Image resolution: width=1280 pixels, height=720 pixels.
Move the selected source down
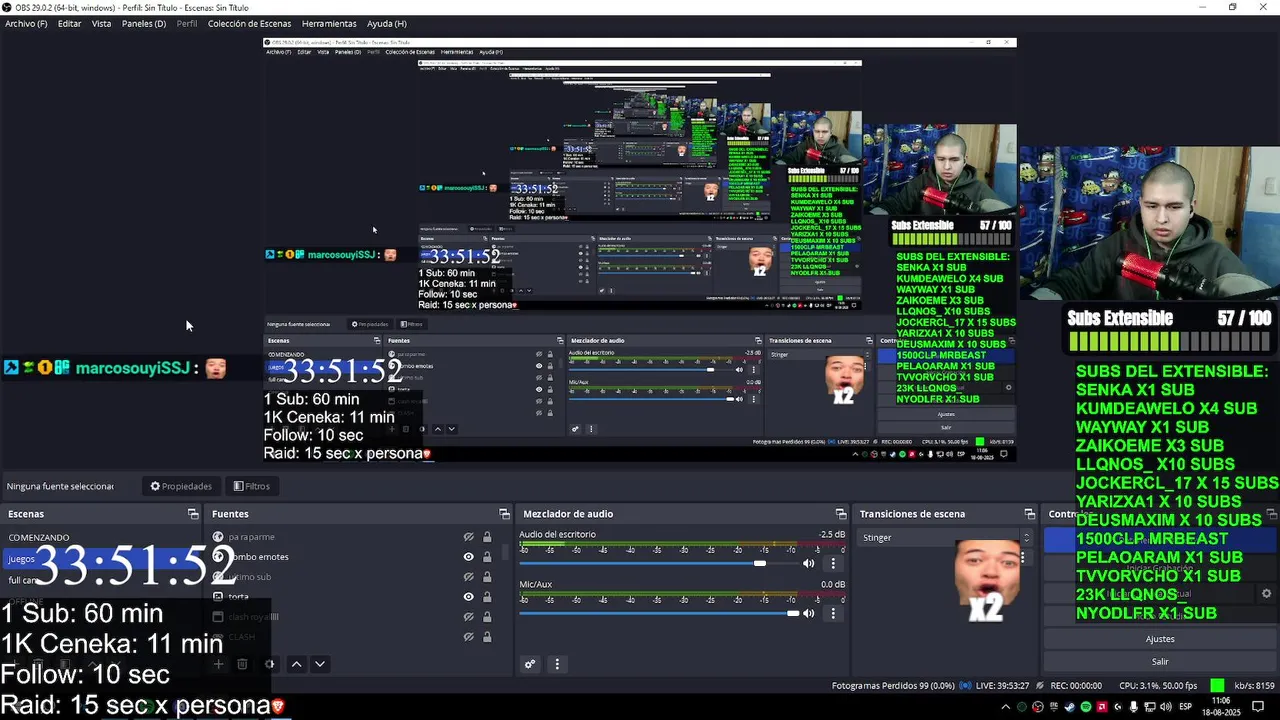pyautogui.click(x=320, y=664)
